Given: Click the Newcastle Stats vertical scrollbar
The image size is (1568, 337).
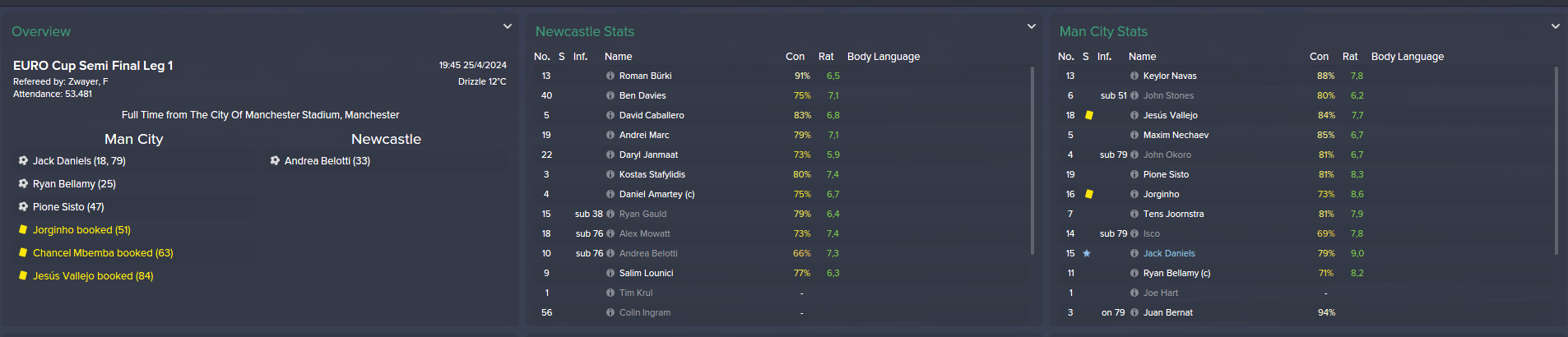Looking at the screenshot, I should 1032,160.
